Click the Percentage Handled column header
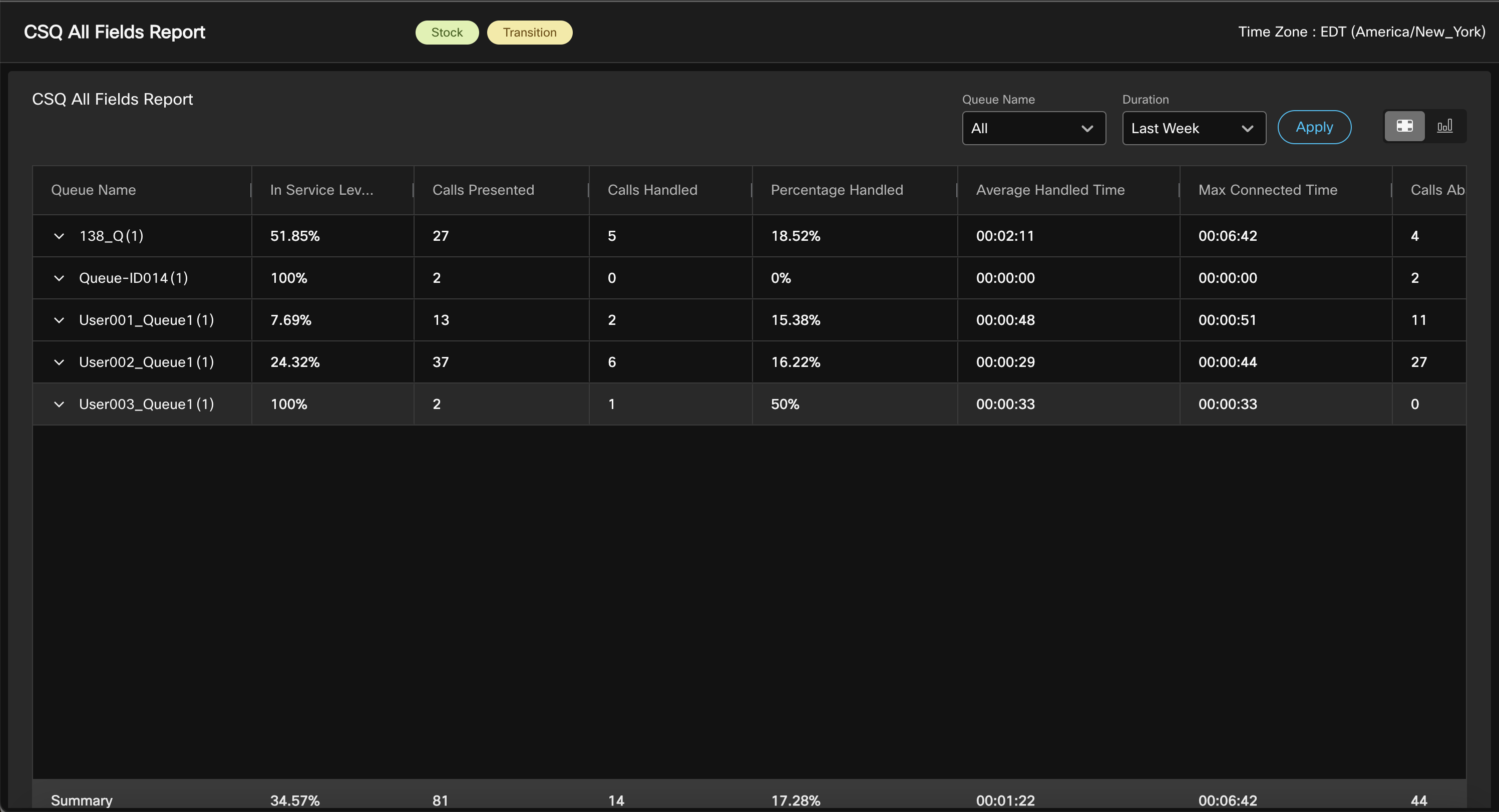 pos(836,190)
